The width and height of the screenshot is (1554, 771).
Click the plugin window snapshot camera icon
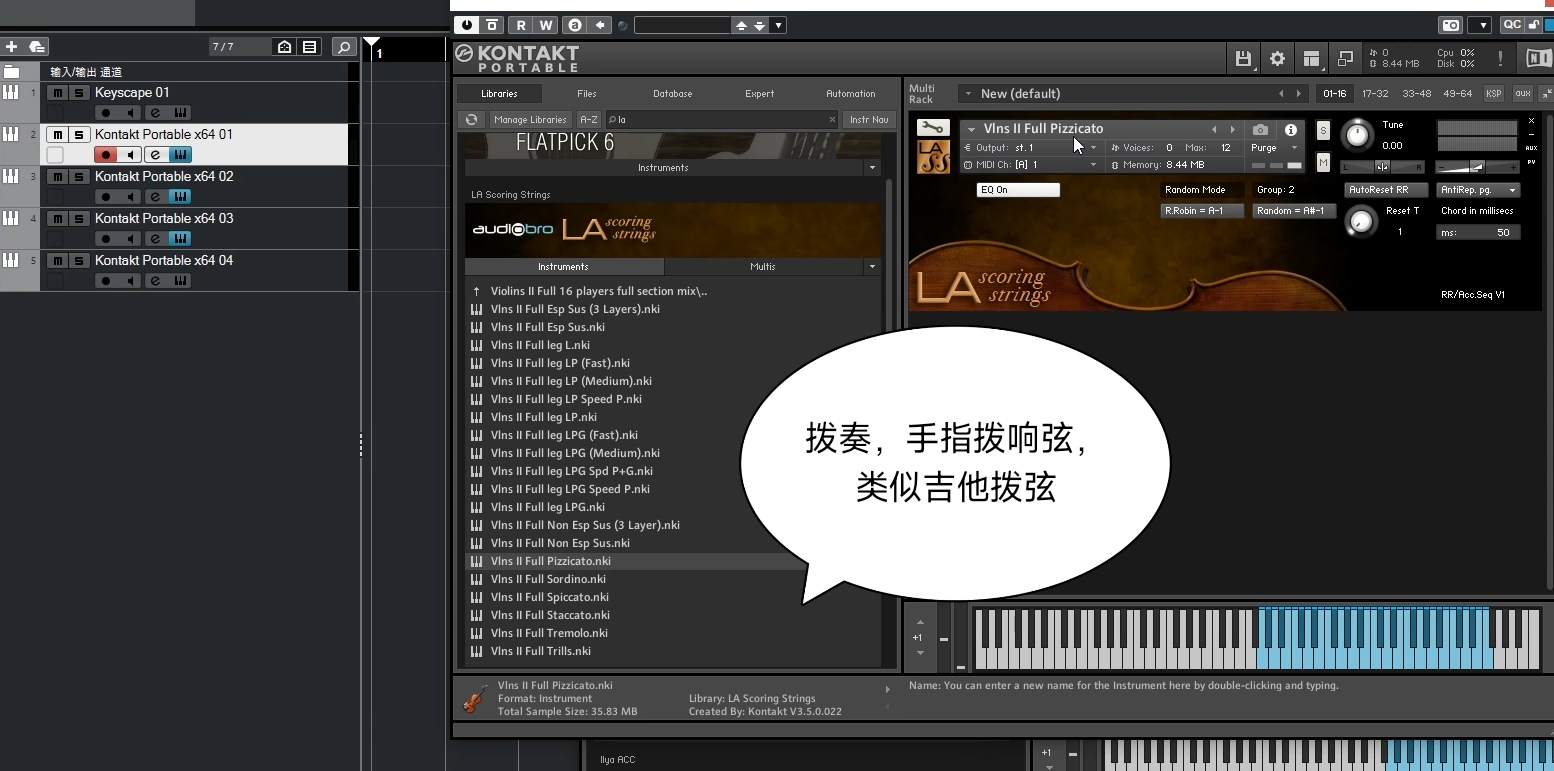pos(1450,26)
